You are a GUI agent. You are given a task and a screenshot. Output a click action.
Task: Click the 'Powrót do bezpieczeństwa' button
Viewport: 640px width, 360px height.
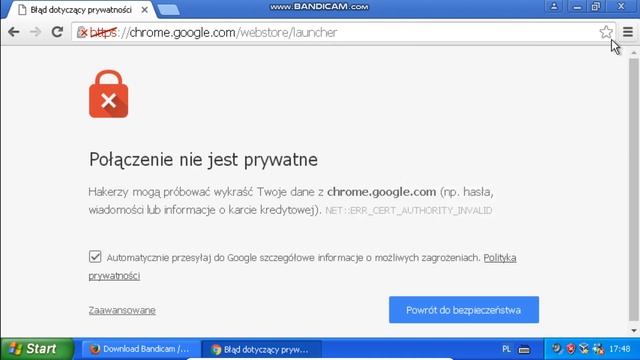pyautogui.click(x=464, y=310)
